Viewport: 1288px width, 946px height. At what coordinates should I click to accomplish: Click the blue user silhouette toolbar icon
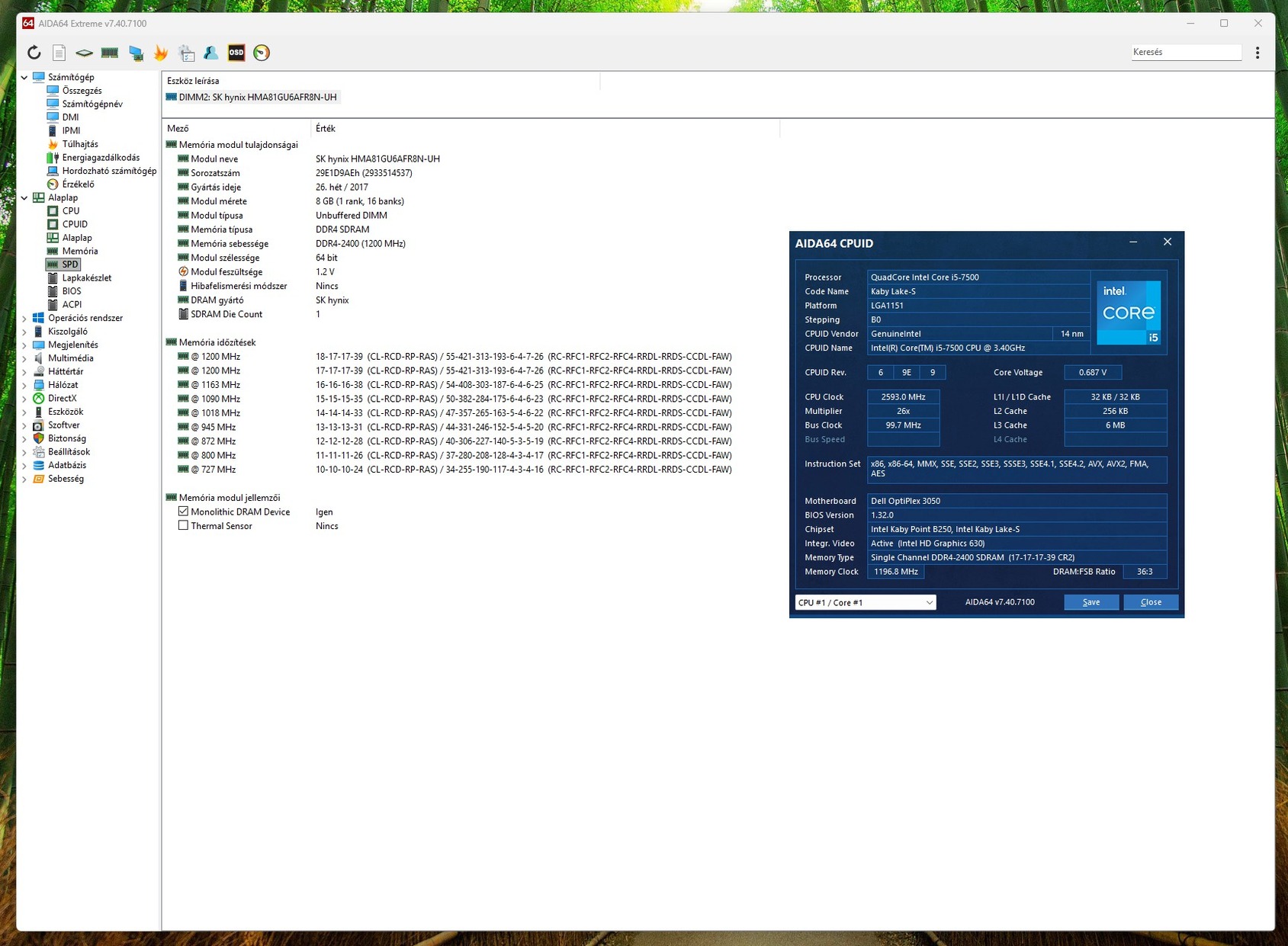tap(211, 53)
